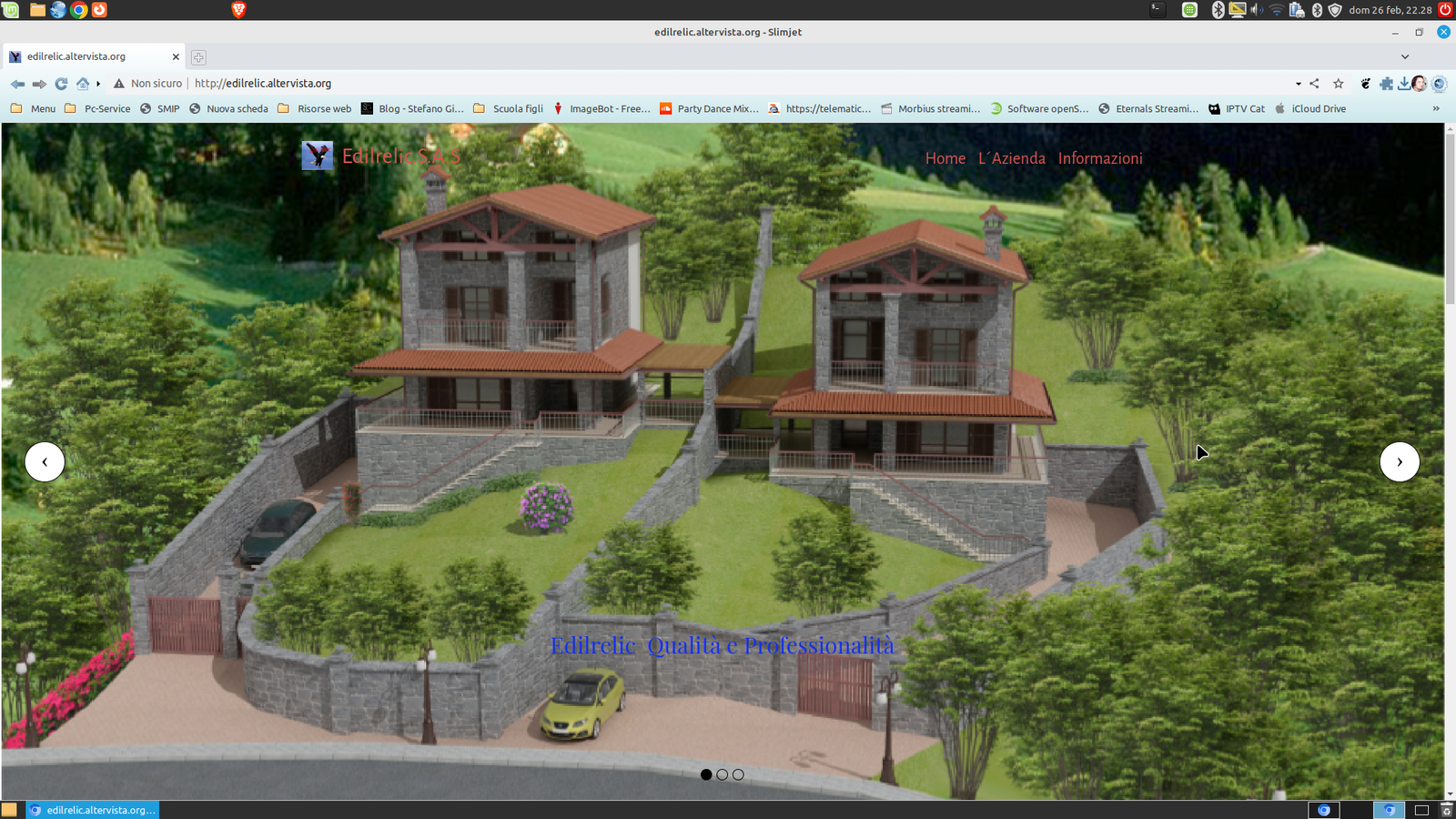Bookmark this page with the star icon
1456x819 pixels.
[x=1338, y=84]
